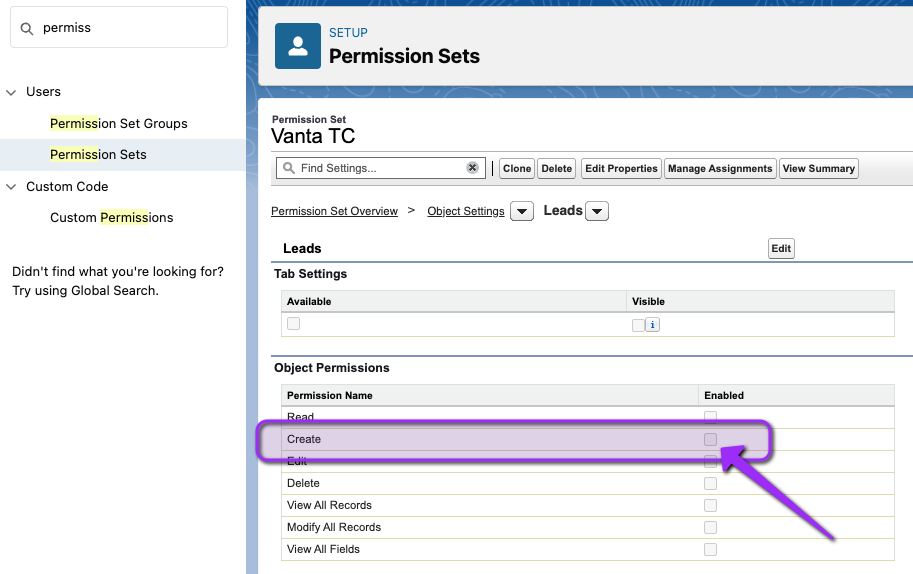Collapse the Users section in sidebar
The height and width of the screenshot is (574, 913).
tap(11, 92)
